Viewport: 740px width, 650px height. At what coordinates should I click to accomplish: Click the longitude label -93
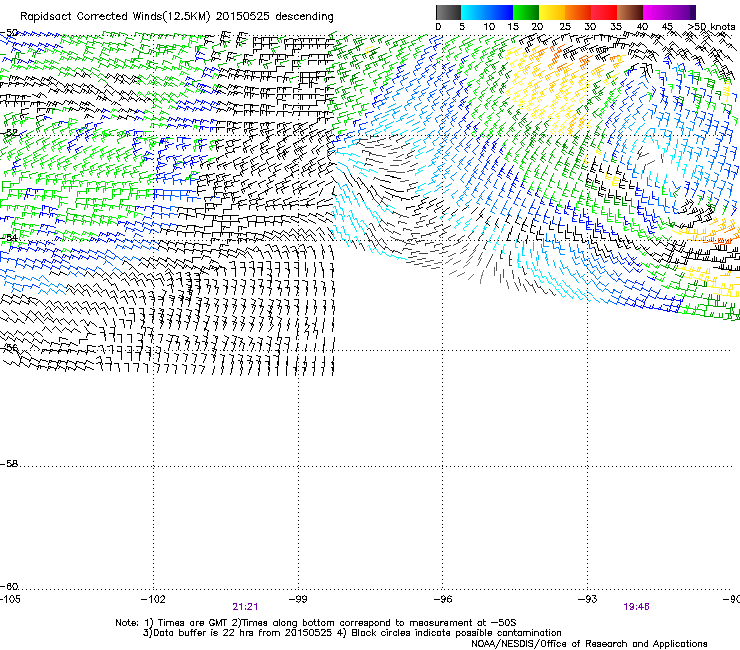pyautogui.click(x=588, y=599)
